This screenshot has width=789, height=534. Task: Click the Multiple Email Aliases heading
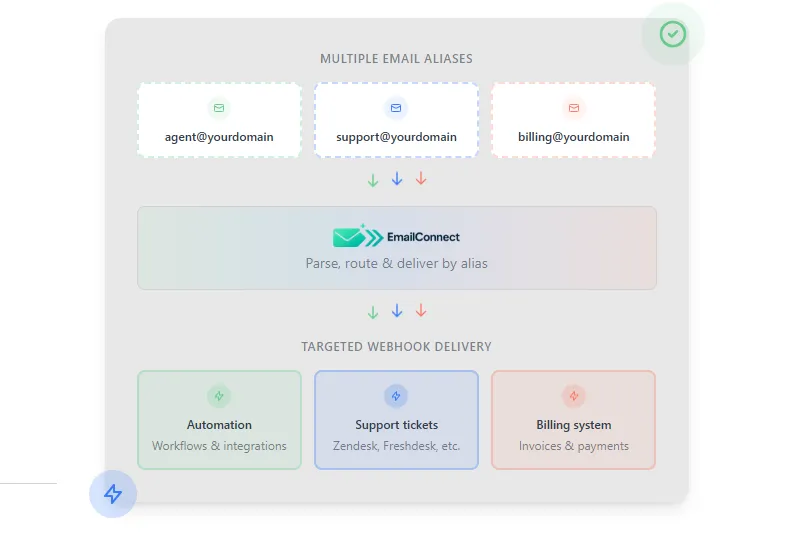396,59
